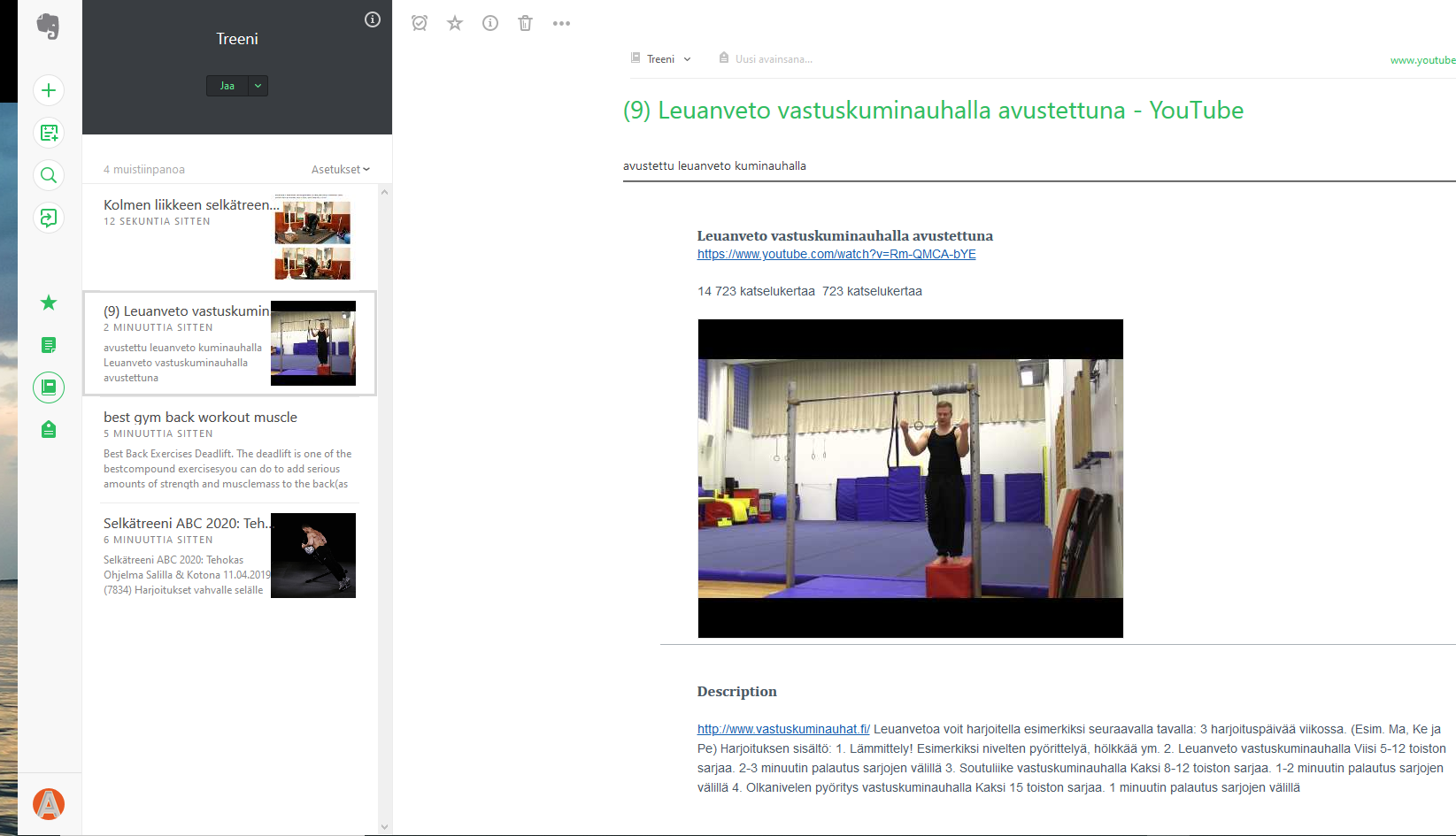Set a reminder with alarm clock icon
Image resolution: width=1456 pixels, height=836 pixels.
pyautogui.click(x=420, y=23)
